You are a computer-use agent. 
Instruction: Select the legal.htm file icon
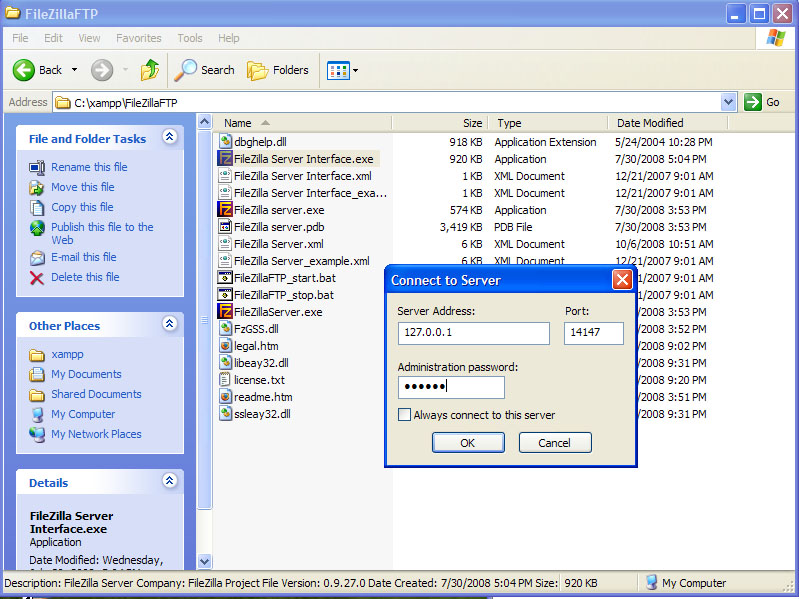pyautogui.click(x=225, y=345)
